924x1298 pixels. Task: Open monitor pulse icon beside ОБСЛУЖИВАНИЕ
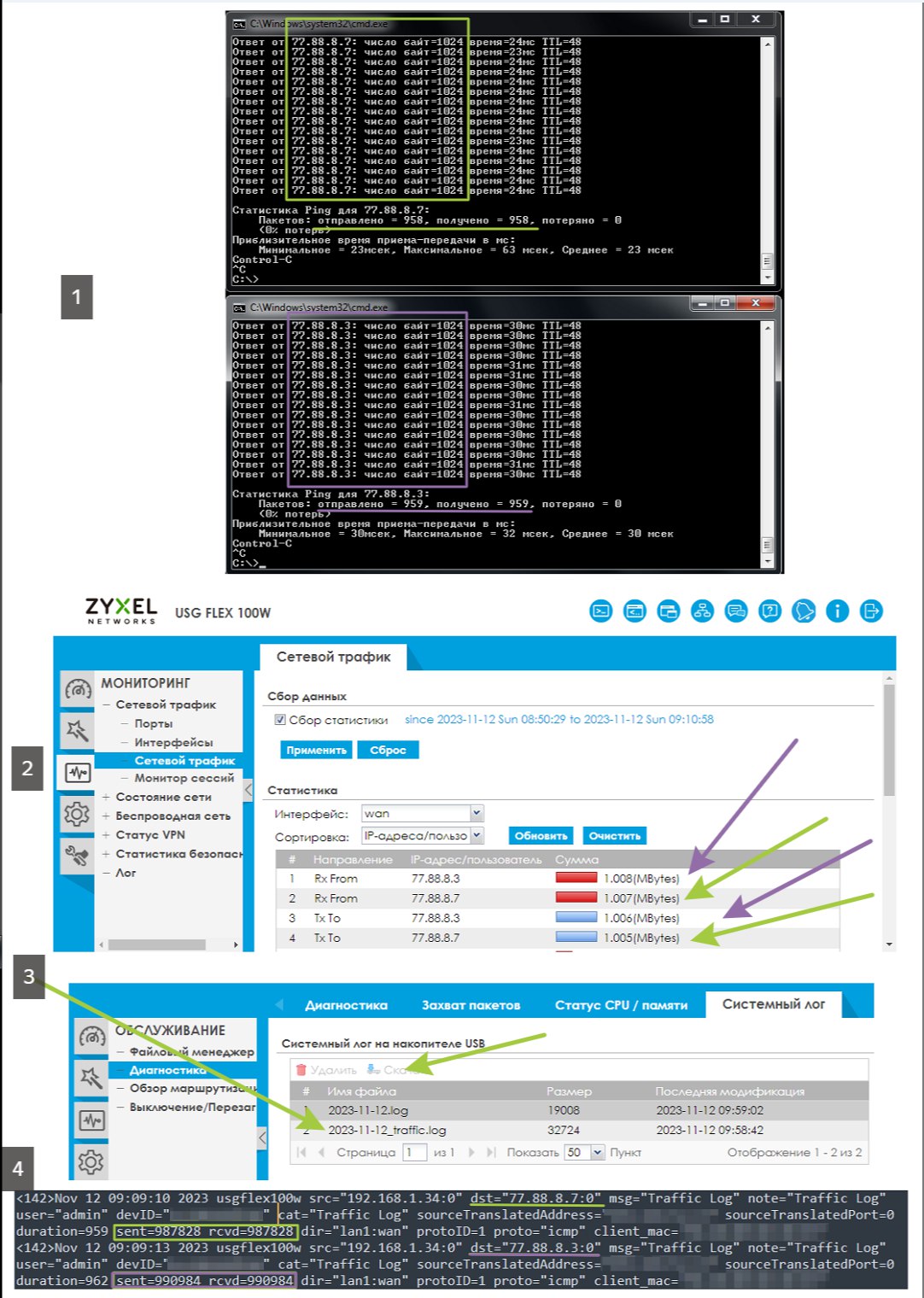[x=92, y=1120]
